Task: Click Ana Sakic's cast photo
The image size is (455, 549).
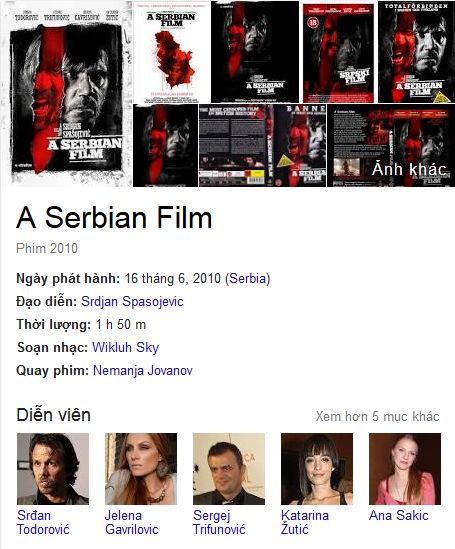Action: click(x=405, y=469)
